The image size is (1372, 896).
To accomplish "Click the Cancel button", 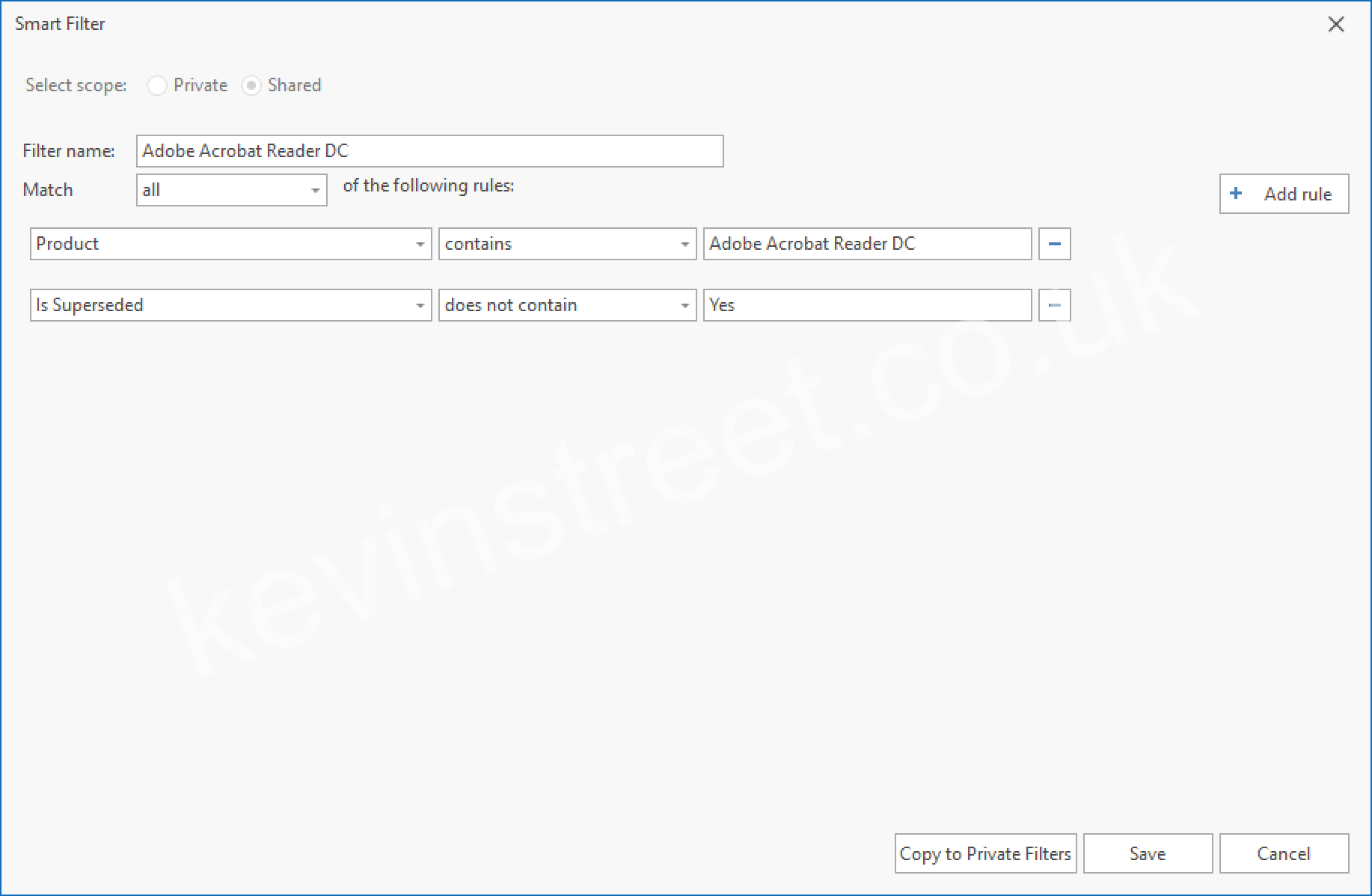I will click(1284, 853).
